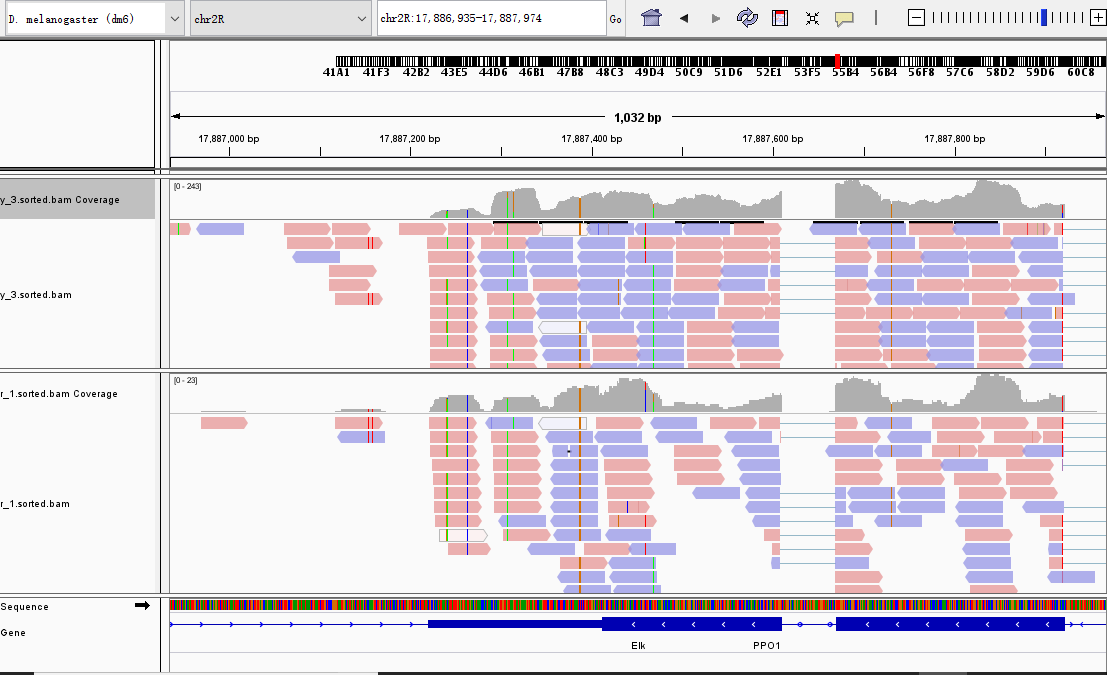Refresh the display with the circular arrows icon
The height and width of the screenshot is (675, 1107).
tap(747, 18)
